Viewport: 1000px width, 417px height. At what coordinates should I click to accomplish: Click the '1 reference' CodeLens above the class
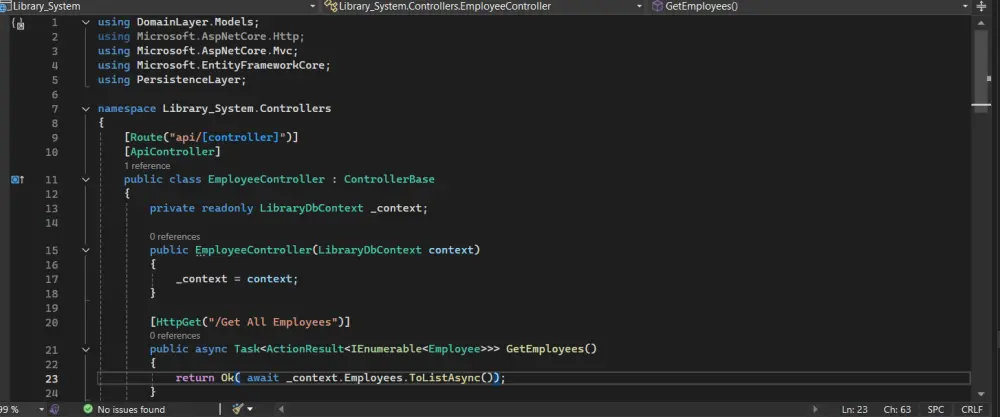(147, 166)
